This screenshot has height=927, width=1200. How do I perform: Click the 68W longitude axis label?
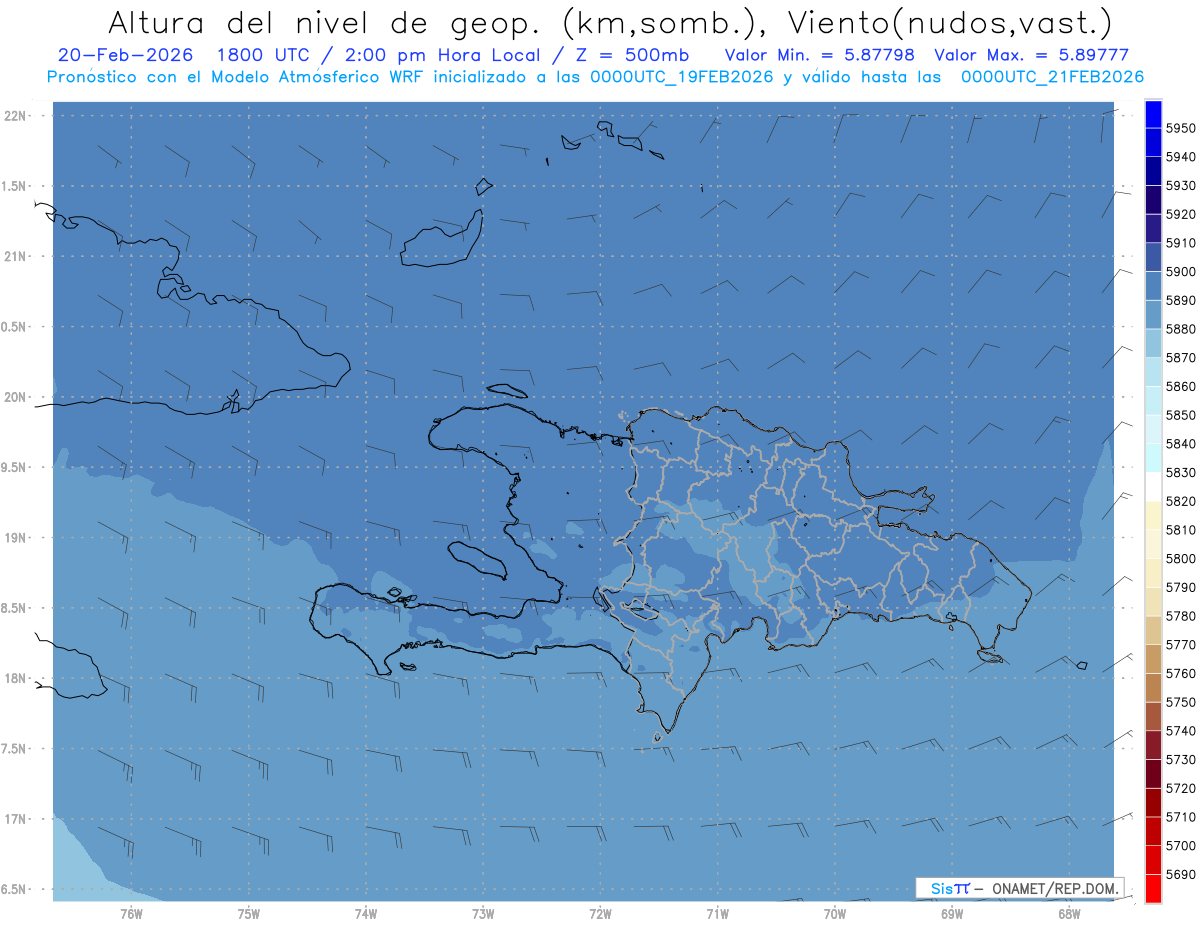pyautogui.click(x=1069, y=913)
